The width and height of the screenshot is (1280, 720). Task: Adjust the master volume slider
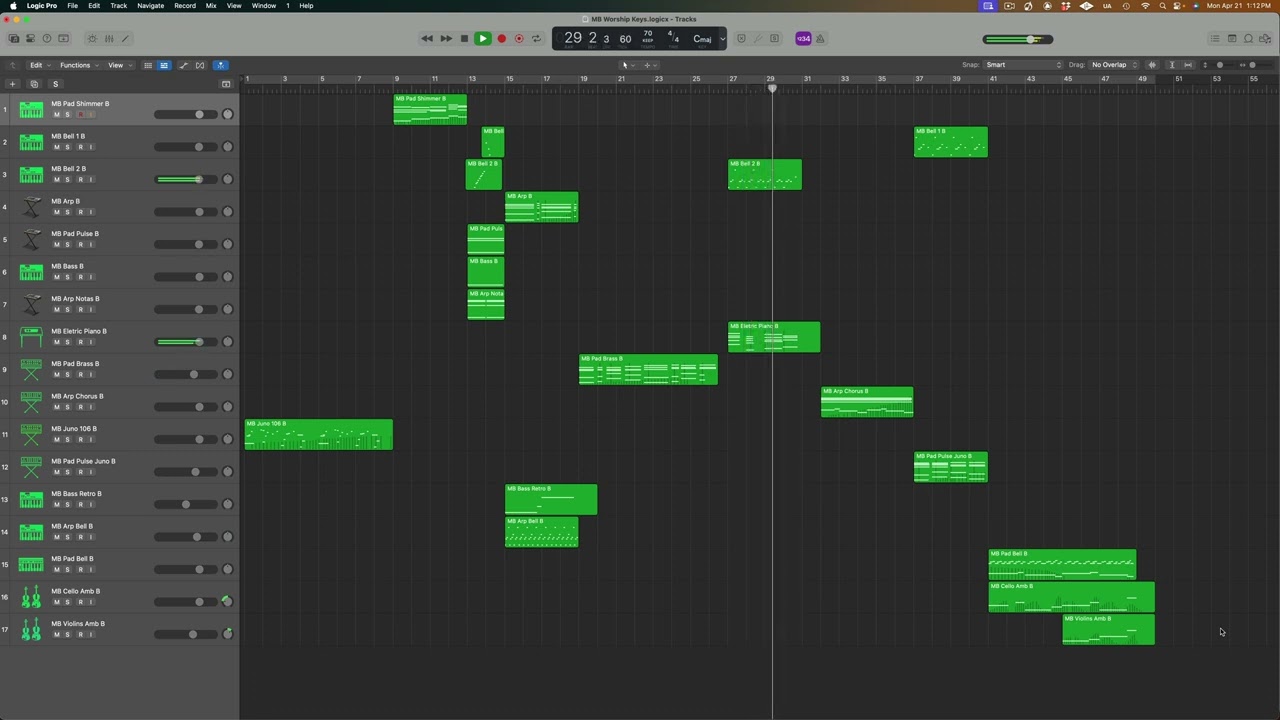1017,39
